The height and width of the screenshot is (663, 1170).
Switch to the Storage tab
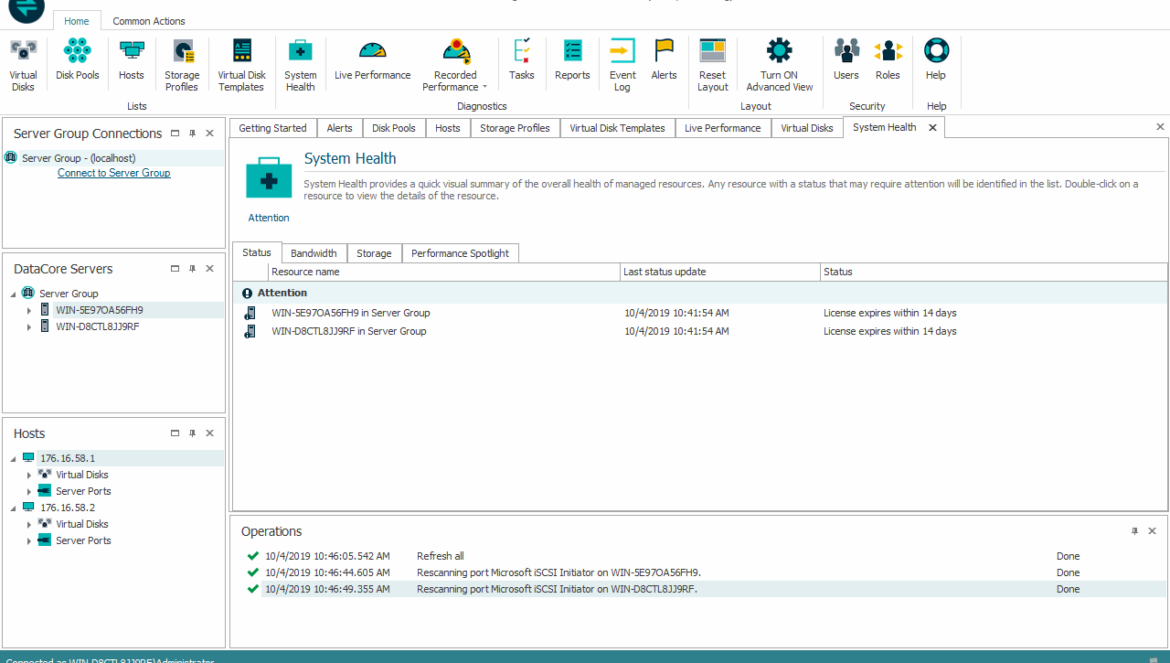point(374,254)
